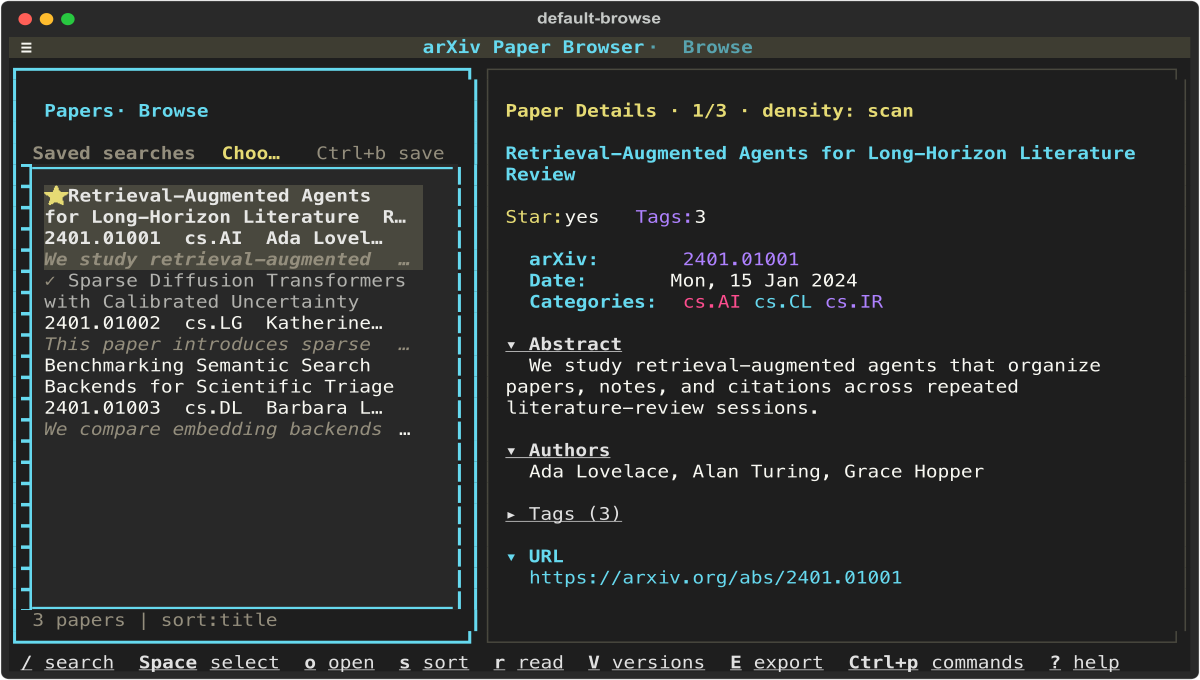Select the cs.CL category tag
Screen dimensions: 1200x680
783,301
